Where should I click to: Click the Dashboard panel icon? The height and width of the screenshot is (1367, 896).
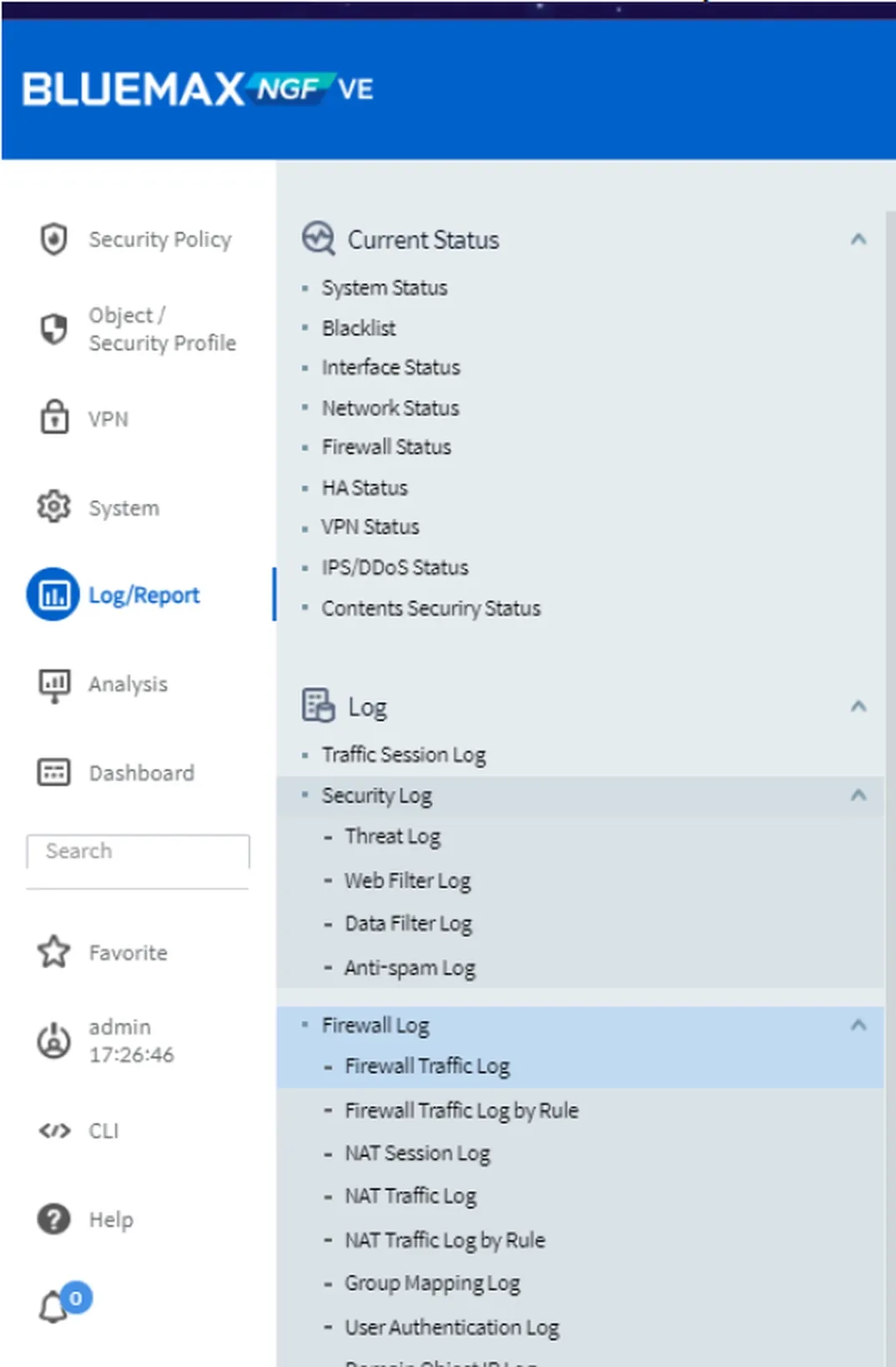[x=54, y=772]
